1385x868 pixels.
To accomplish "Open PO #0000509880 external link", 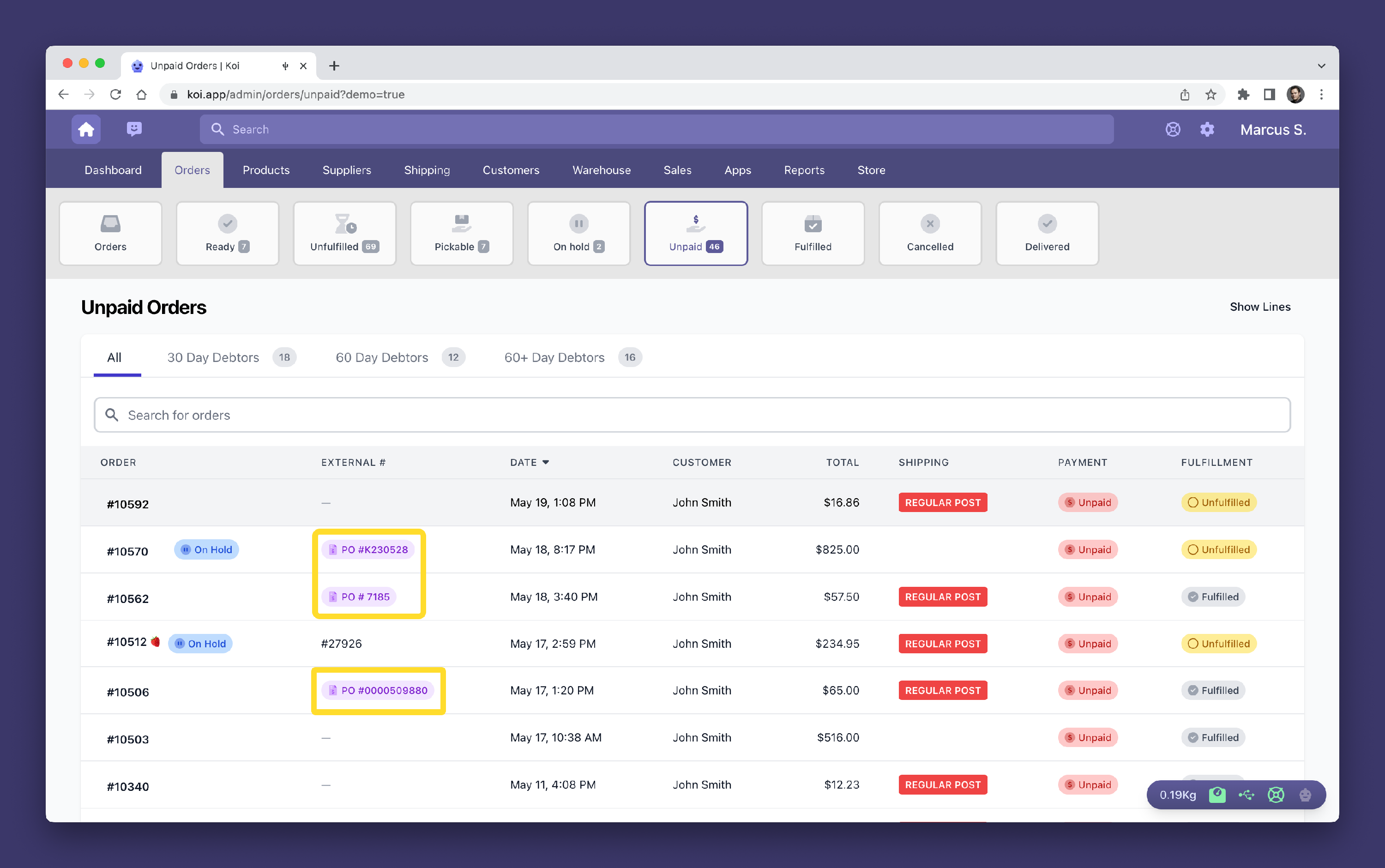I will click(x=378, y=690).
